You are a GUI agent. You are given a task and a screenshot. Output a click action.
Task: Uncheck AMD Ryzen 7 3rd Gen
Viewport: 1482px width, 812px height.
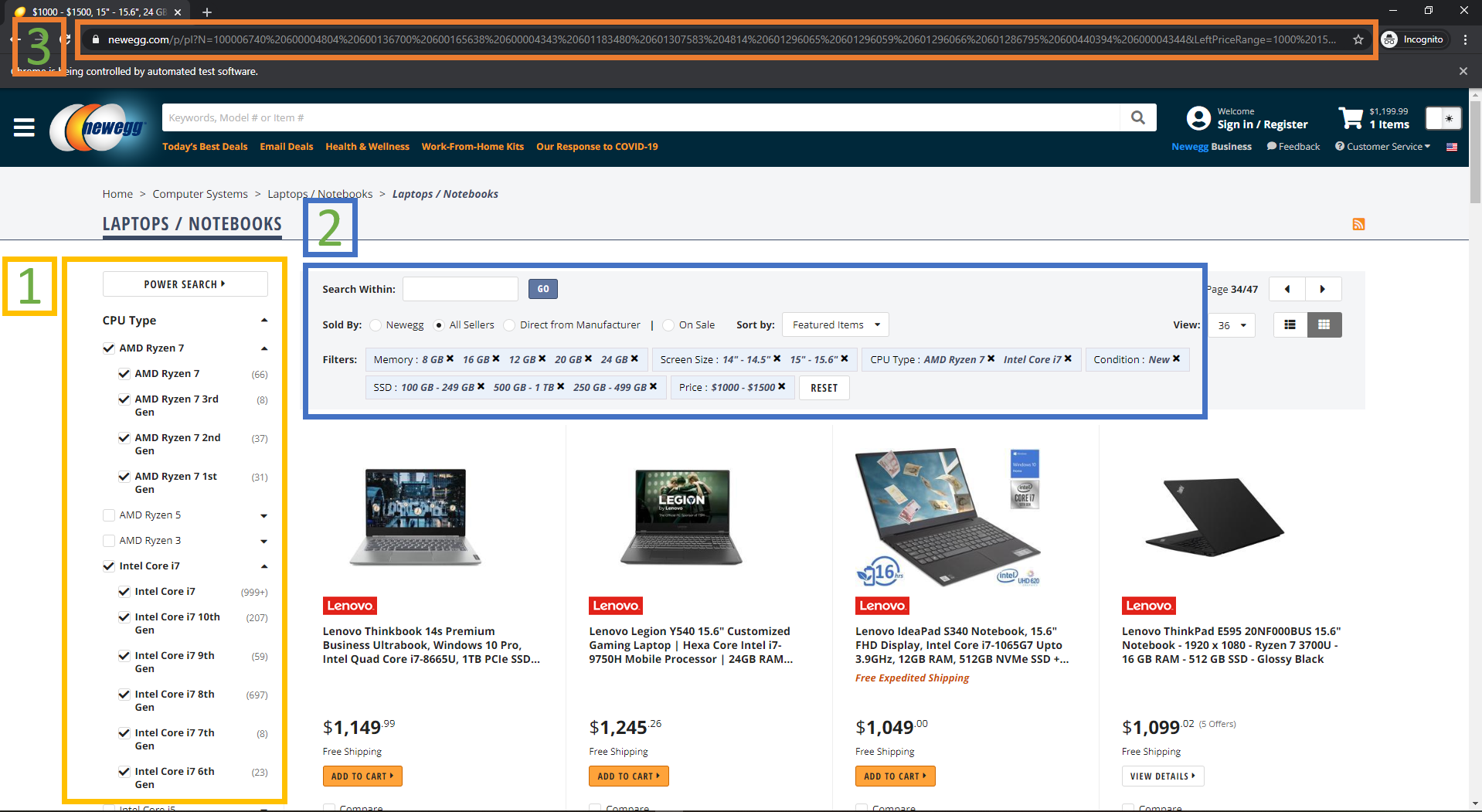(x=124, y=399)
